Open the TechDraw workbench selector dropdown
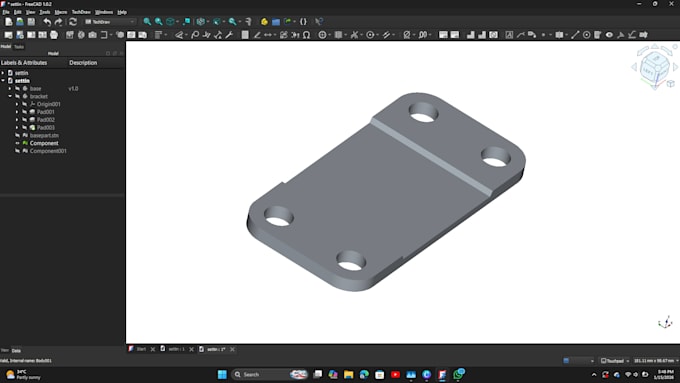This screenshot has width=680, height=383. 110,22
